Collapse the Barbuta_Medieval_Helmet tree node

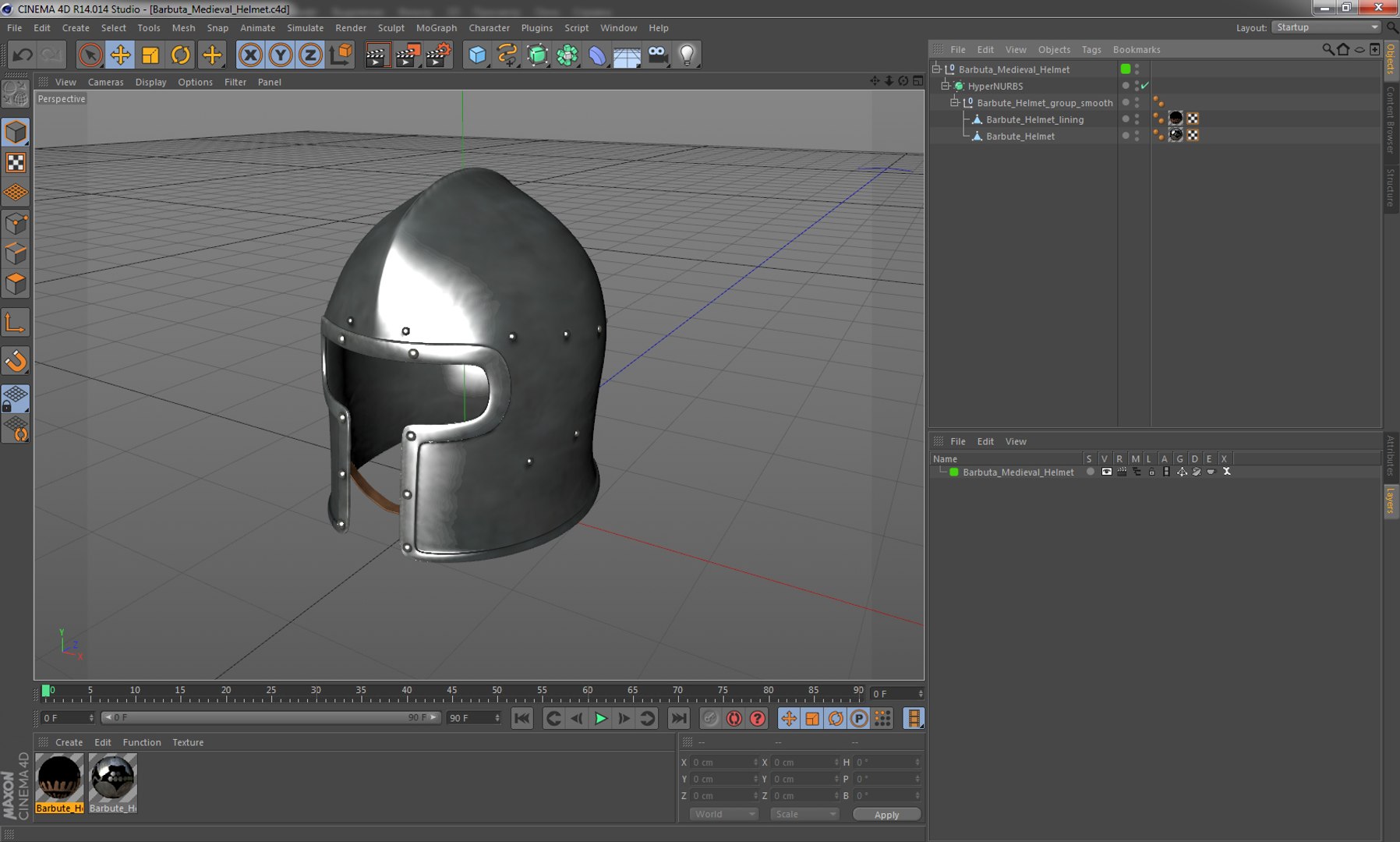point(936,69)
